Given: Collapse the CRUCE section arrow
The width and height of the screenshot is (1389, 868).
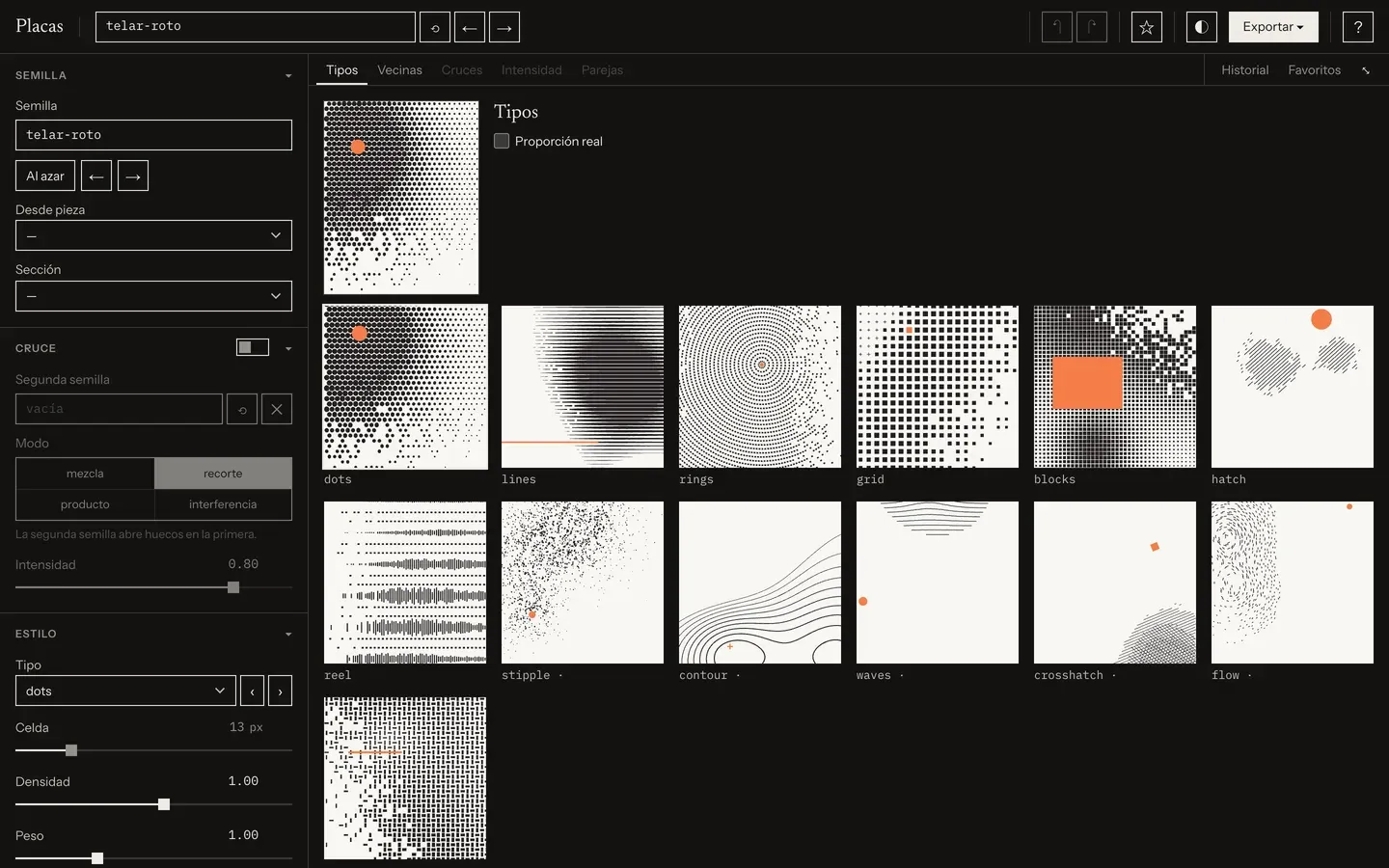Looking at the screenshot, I should point(288,348).
